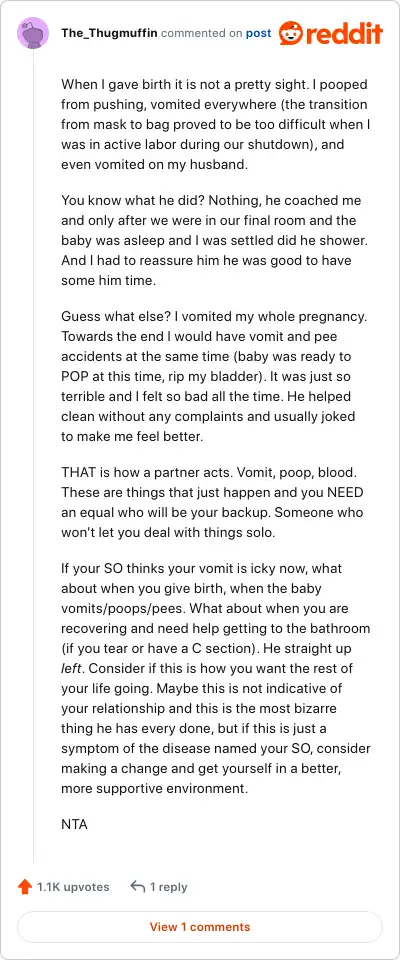Screen dimensions: 400x960
Task: Select the "1.1K upvotes" count
Action: [73, 887]
